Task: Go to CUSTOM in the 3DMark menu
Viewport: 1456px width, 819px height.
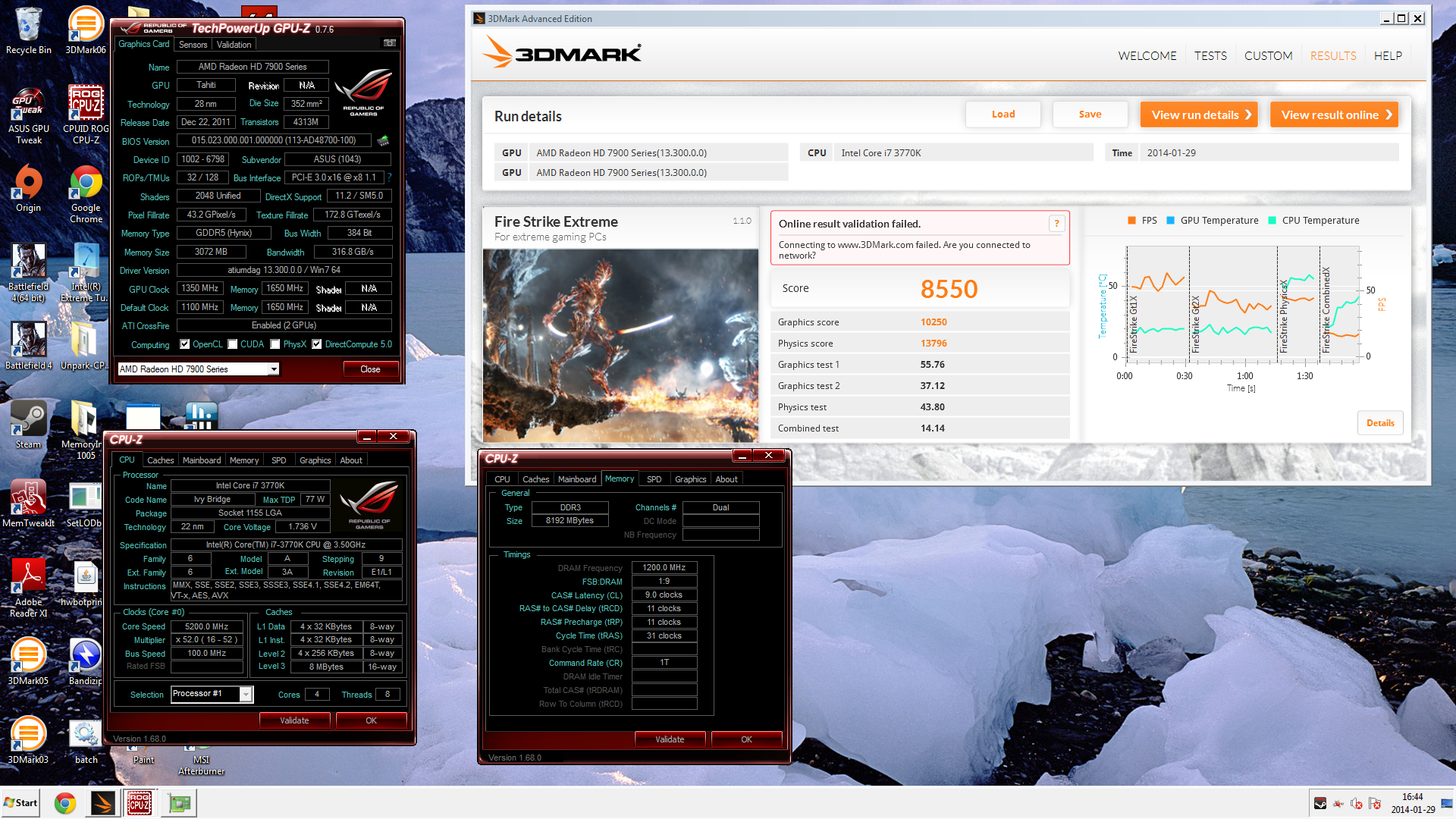Action: click(1268, 55)
